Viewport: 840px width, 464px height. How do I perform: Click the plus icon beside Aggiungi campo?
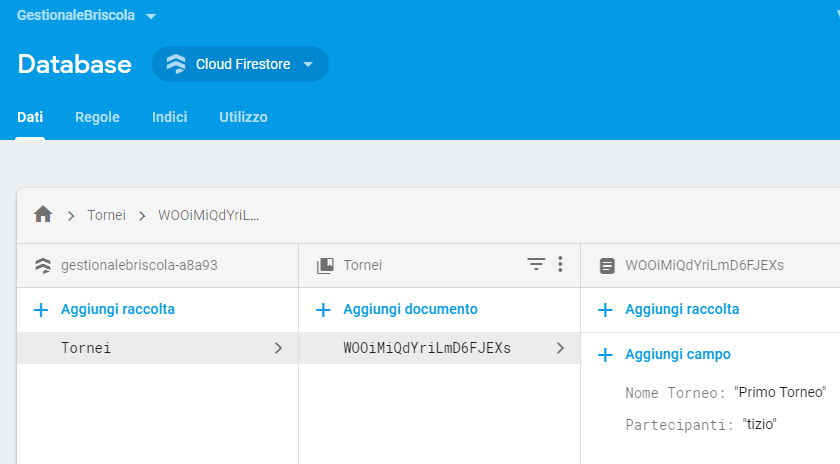605,355
